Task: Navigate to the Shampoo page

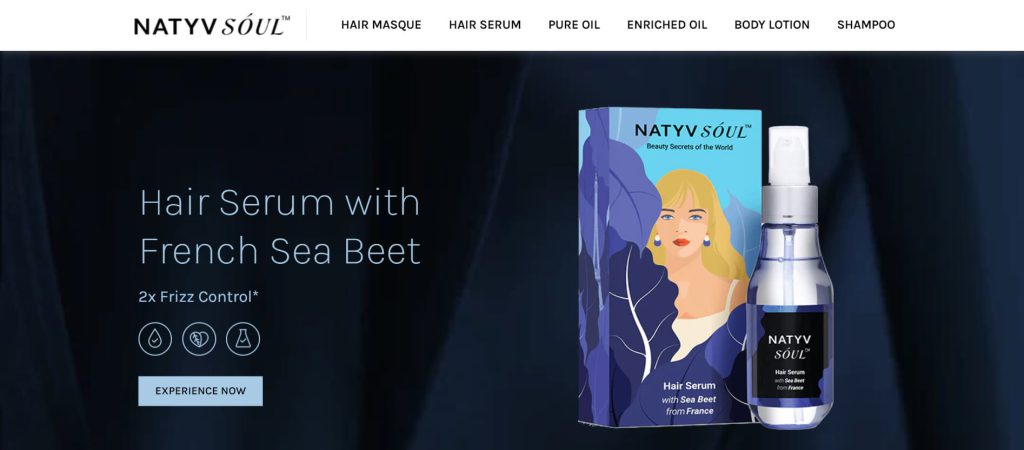Action: (x=866, y=25)
